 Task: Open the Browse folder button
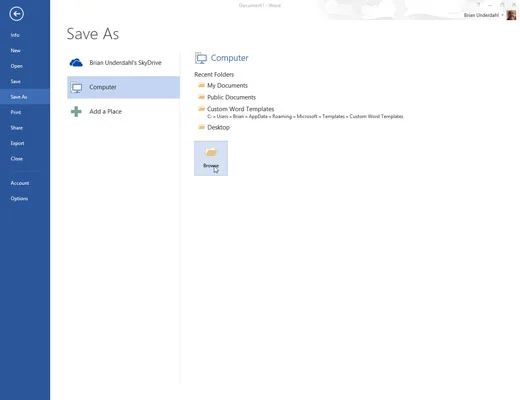211,158
